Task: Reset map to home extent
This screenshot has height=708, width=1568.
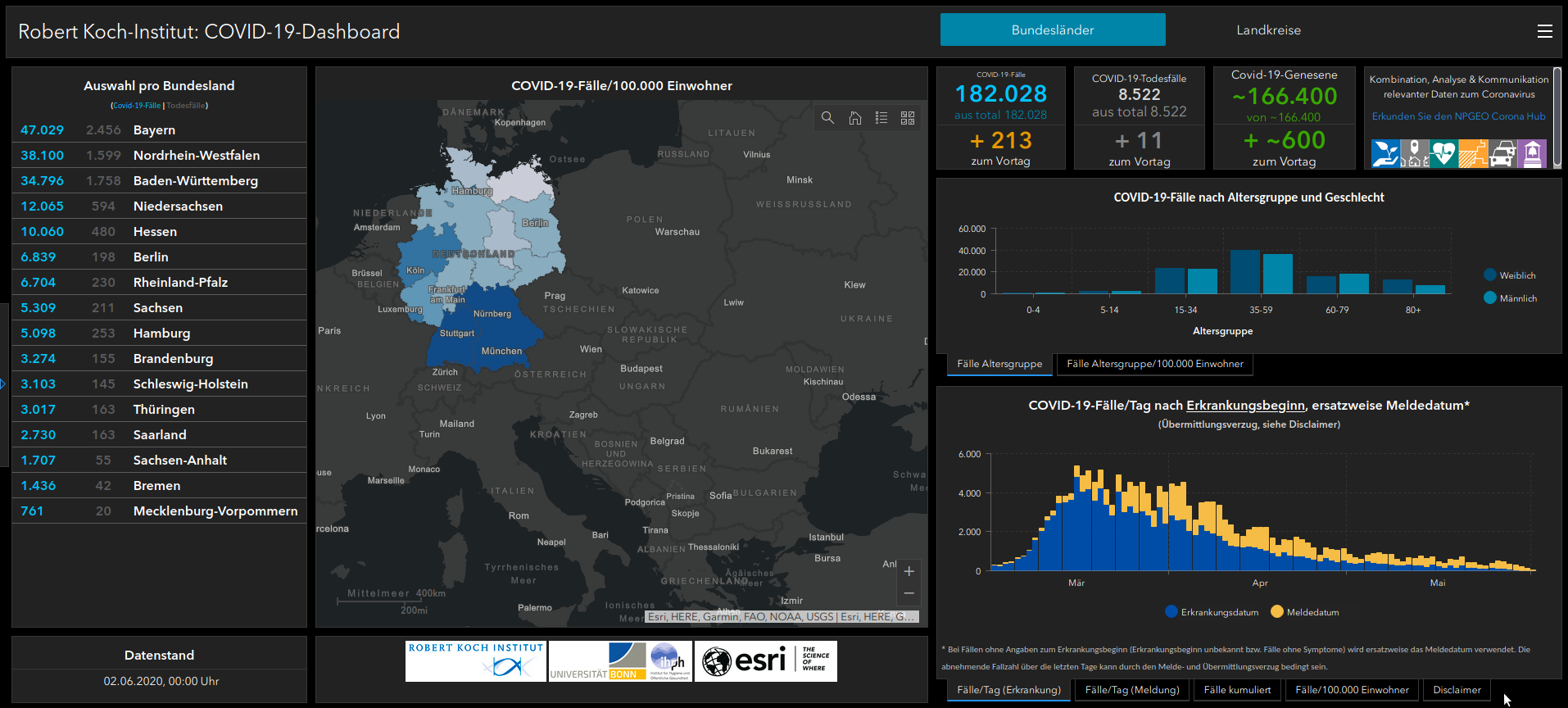Action: pyautogui.click(x=854, y=118)
